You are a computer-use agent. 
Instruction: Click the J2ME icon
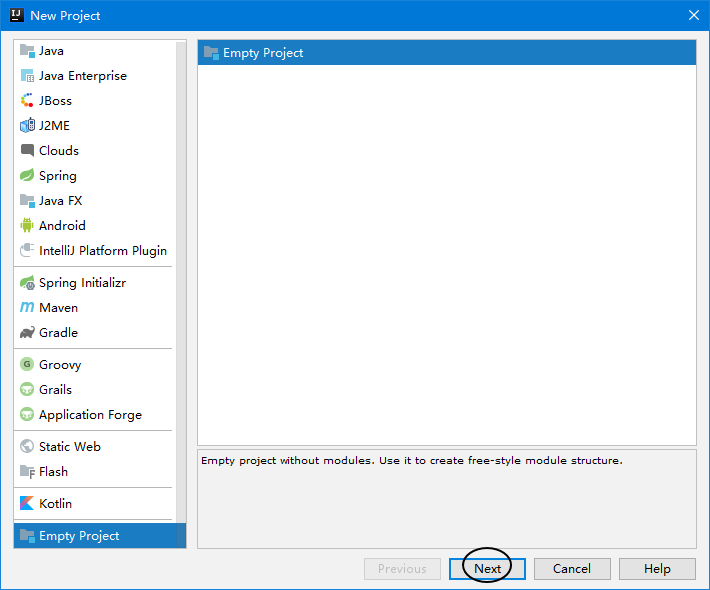(27, 126)
